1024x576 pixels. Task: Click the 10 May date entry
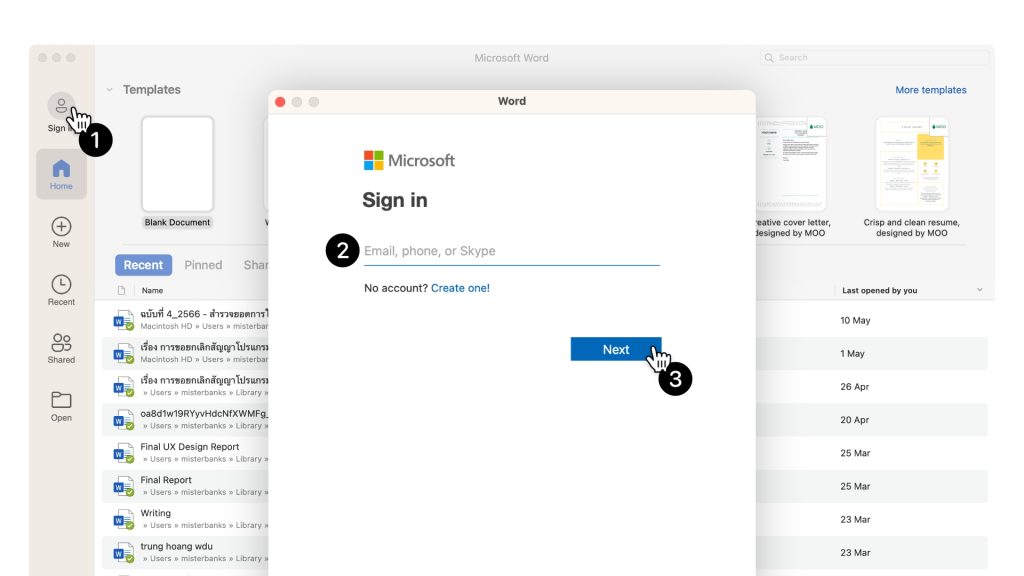click(x=855, y=321)
